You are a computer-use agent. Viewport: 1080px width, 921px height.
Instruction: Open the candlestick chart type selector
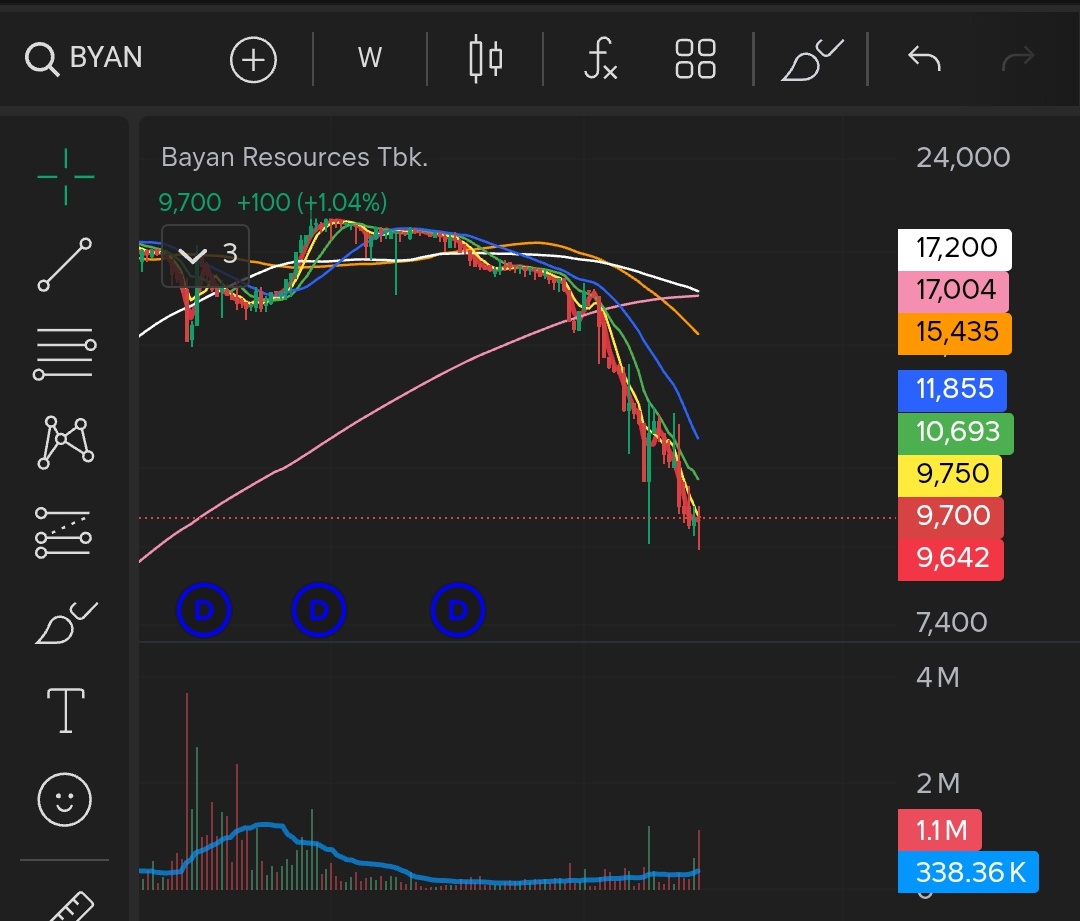485,59
